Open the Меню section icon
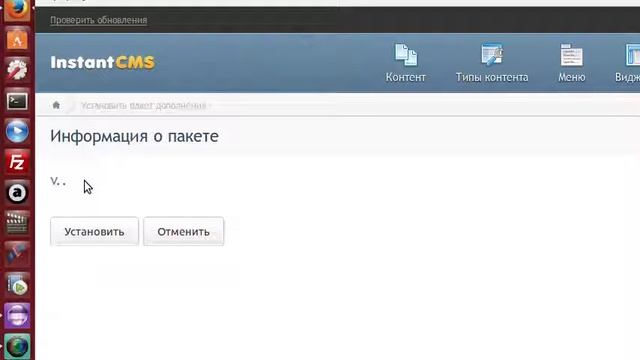Image resolution: width=640 pixels, height=360 pixels. point(571,55)
